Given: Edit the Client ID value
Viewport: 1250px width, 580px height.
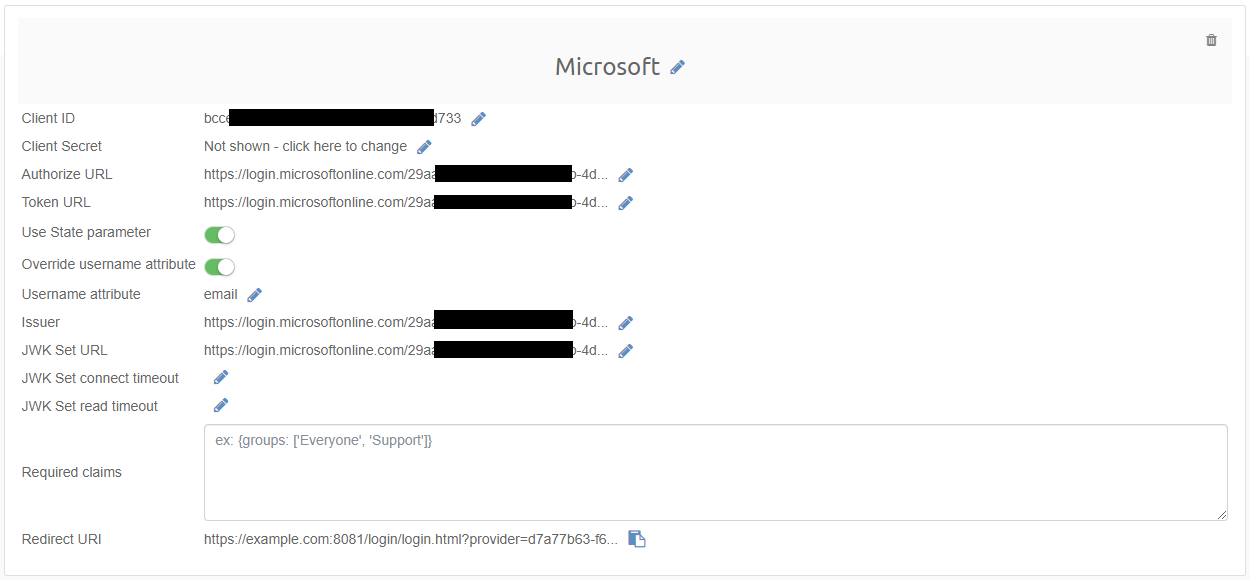Looking at the screenshot, I should 478,118.
